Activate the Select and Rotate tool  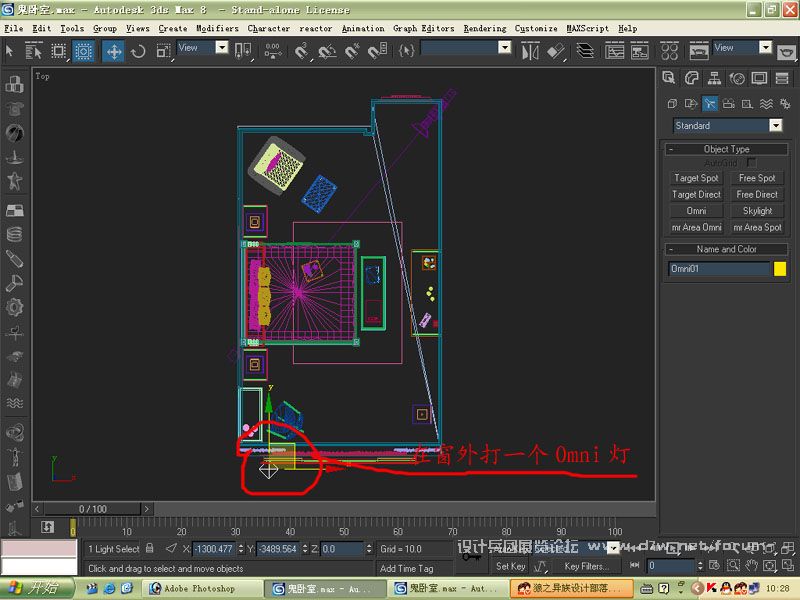pyautogui.click(x=138, y=51)
